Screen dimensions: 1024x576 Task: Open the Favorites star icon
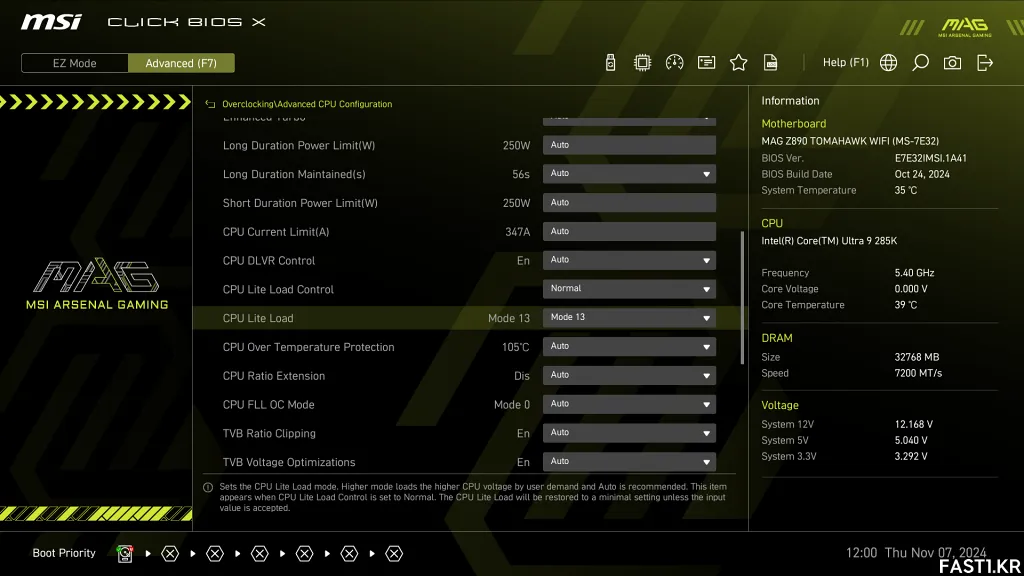click(738, 63)
